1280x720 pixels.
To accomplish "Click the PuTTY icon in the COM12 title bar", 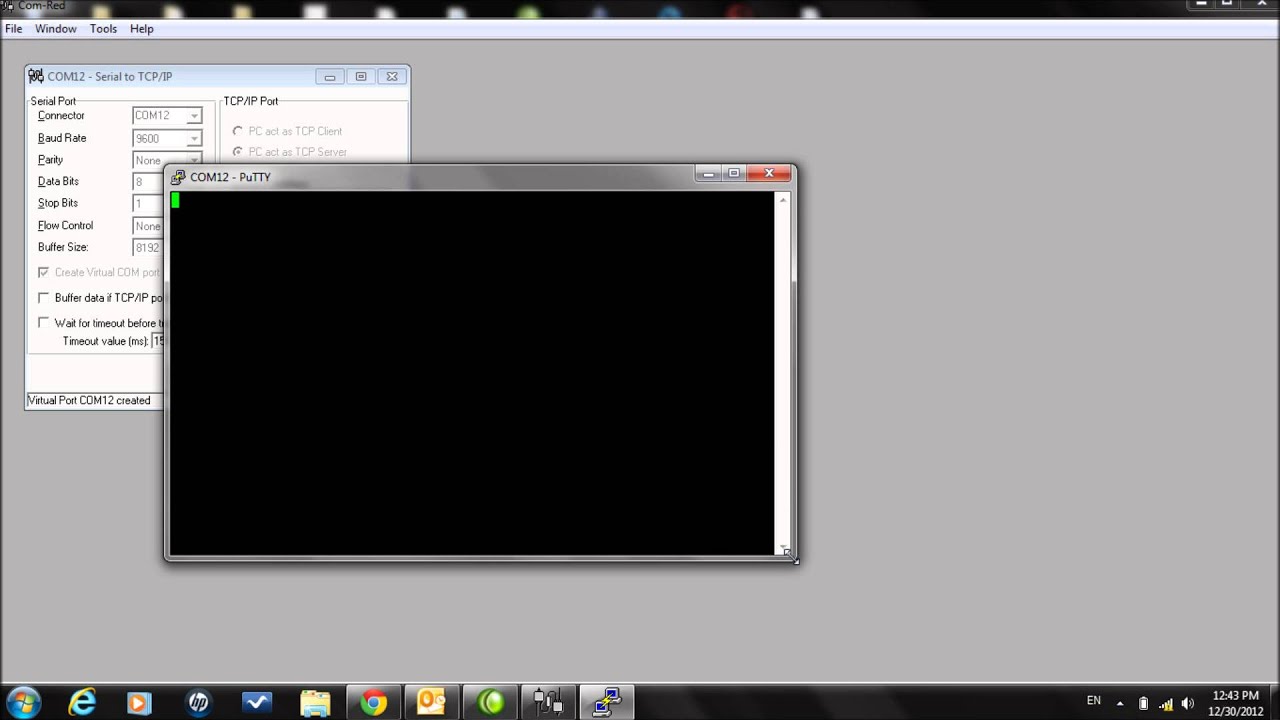I will [x=178, y=177].
